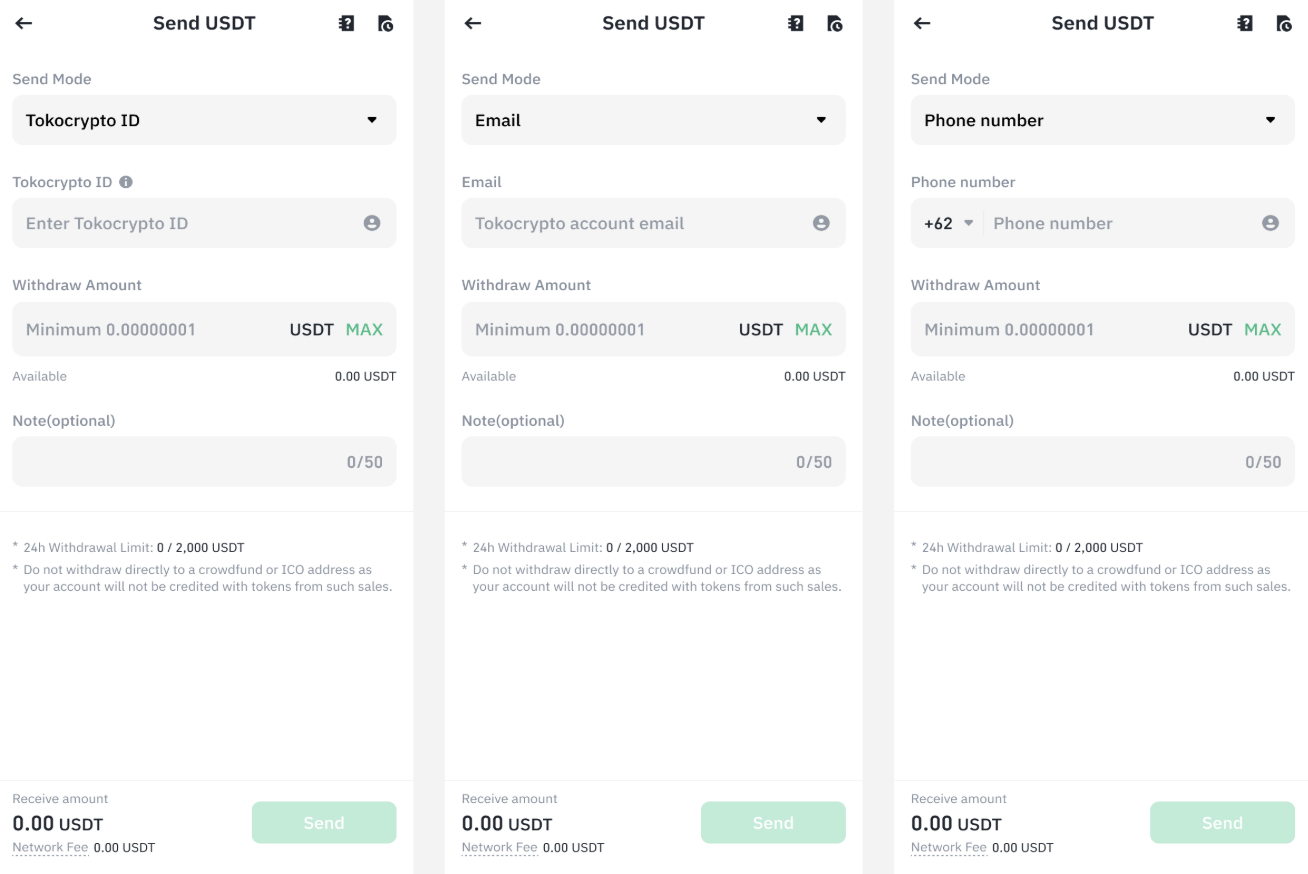Tap MAX on the Tokocrypto ID screen
Screen dimensions: 1308x874
coord(364,329)
